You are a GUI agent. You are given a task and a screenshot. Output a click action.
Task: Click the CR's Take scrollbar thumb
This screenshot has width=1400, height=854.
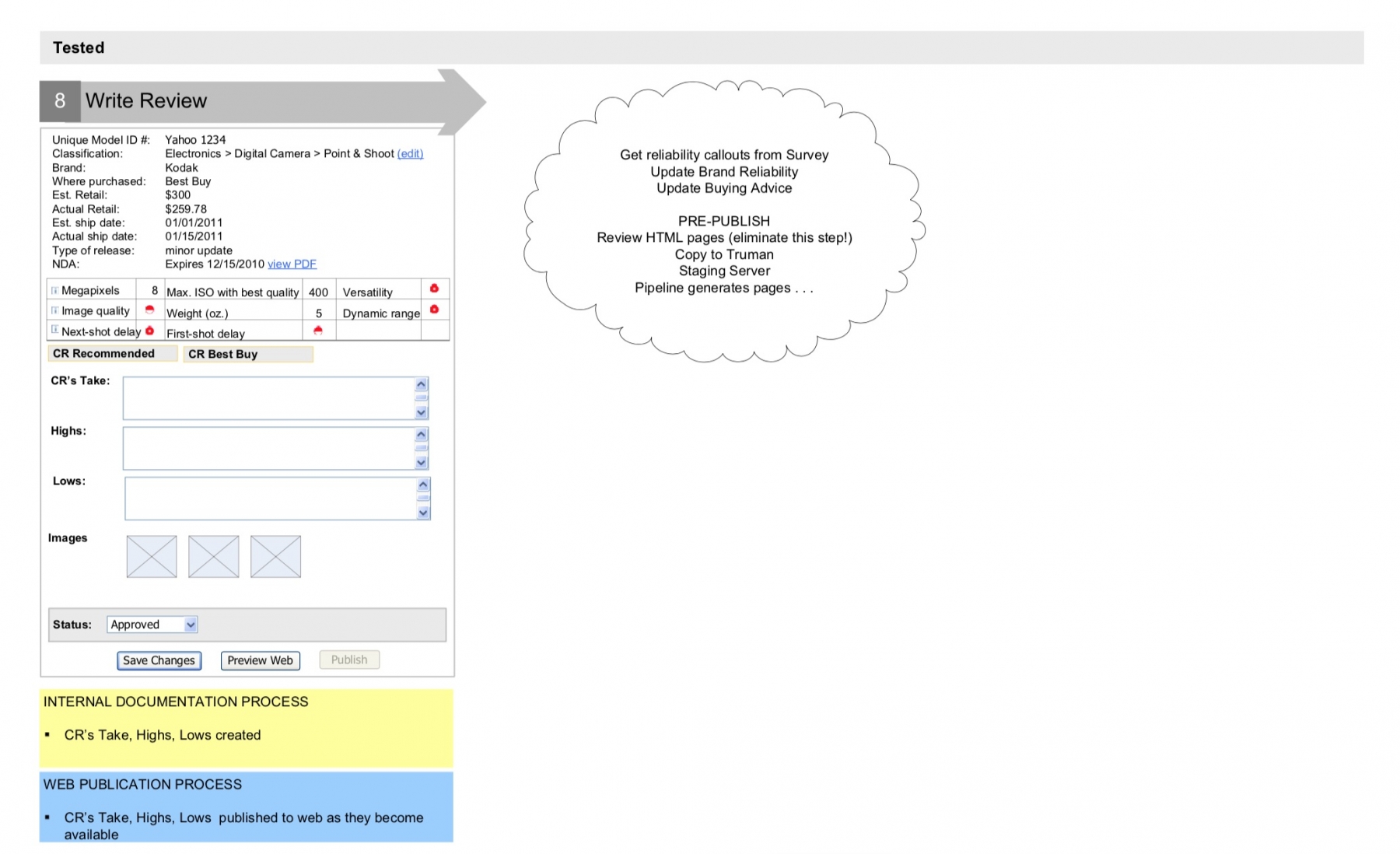(421, 397)
